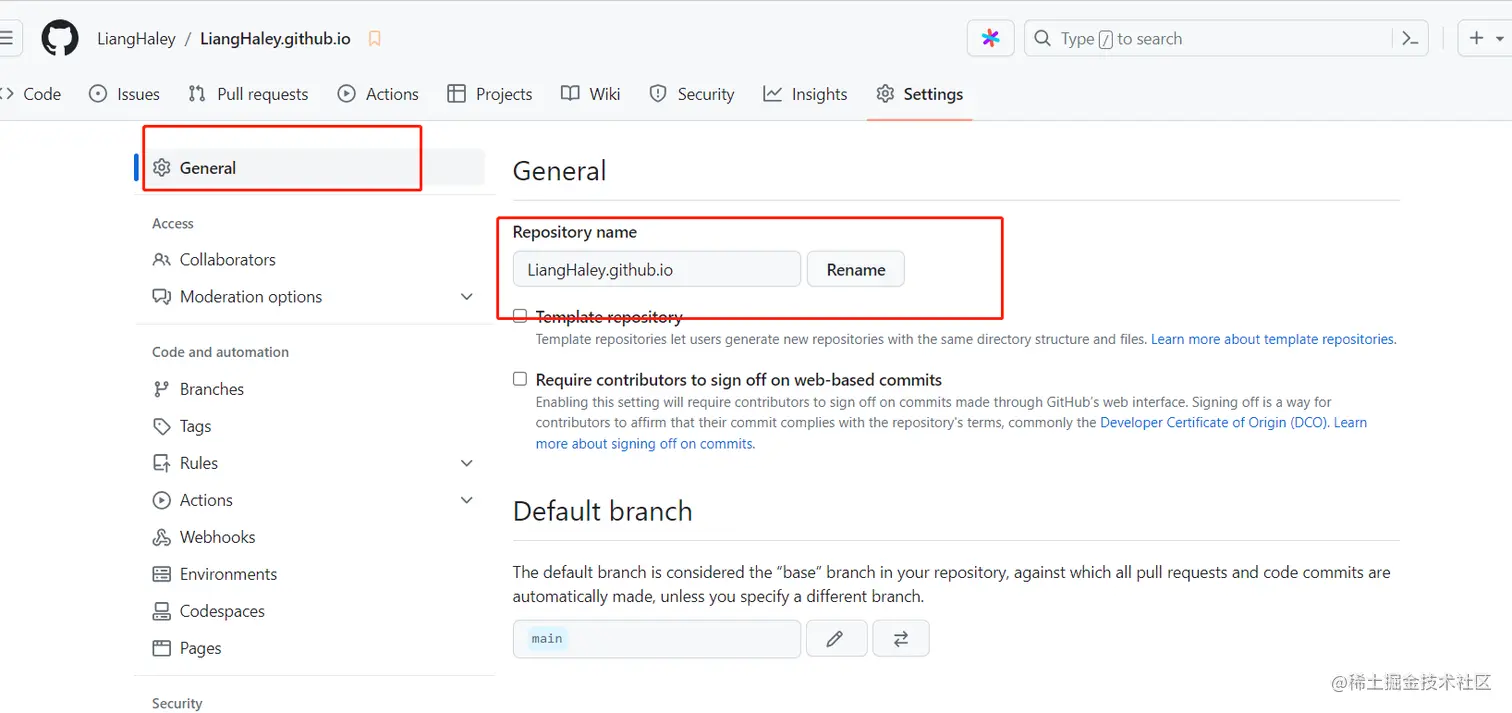Open Pages settings in sidebar
The width and height of the screenshot is (1512, 713).
point(200,648)
